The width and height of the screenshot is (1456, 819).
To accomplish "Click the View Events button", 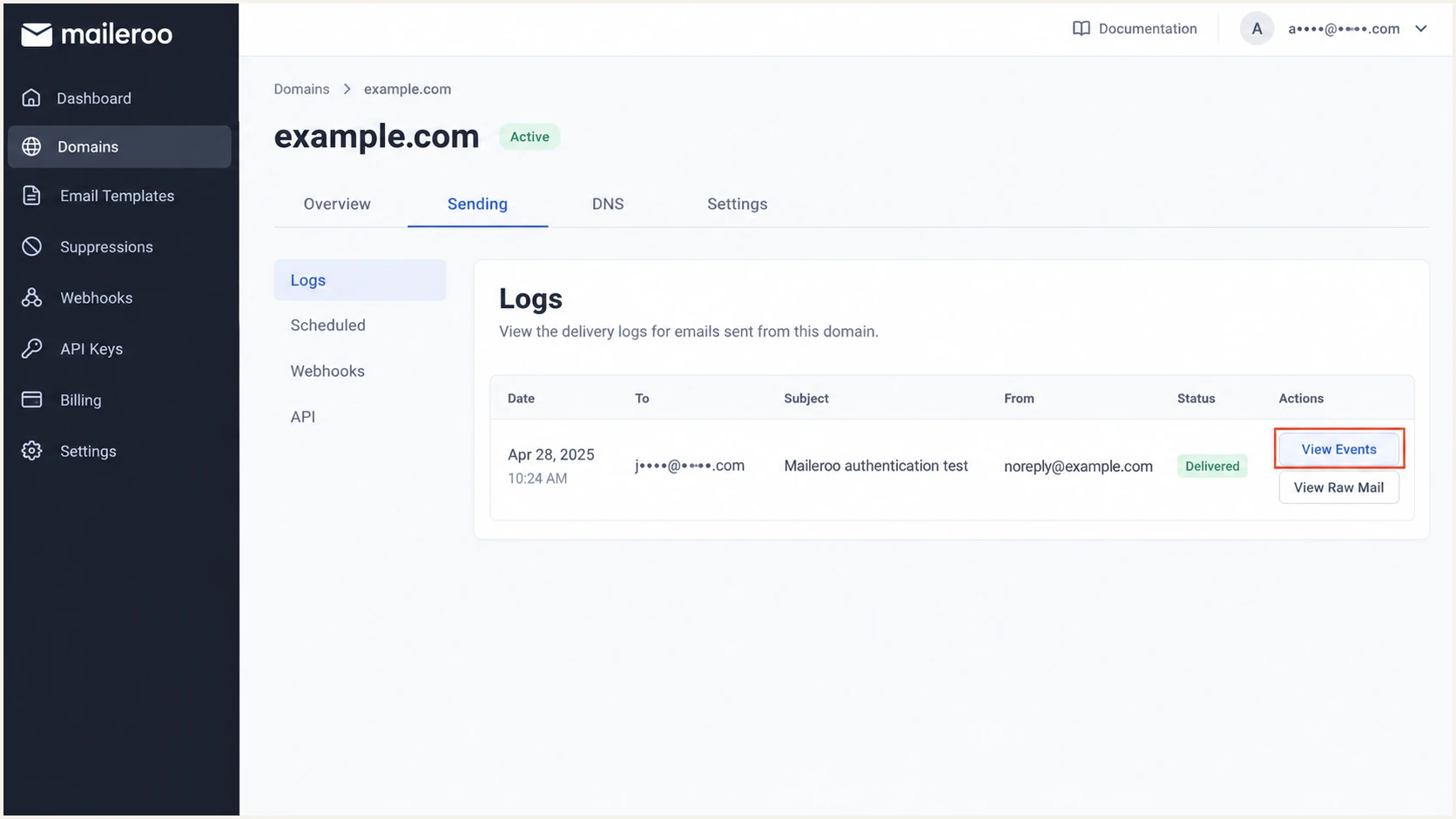I will coord(1338,449).
